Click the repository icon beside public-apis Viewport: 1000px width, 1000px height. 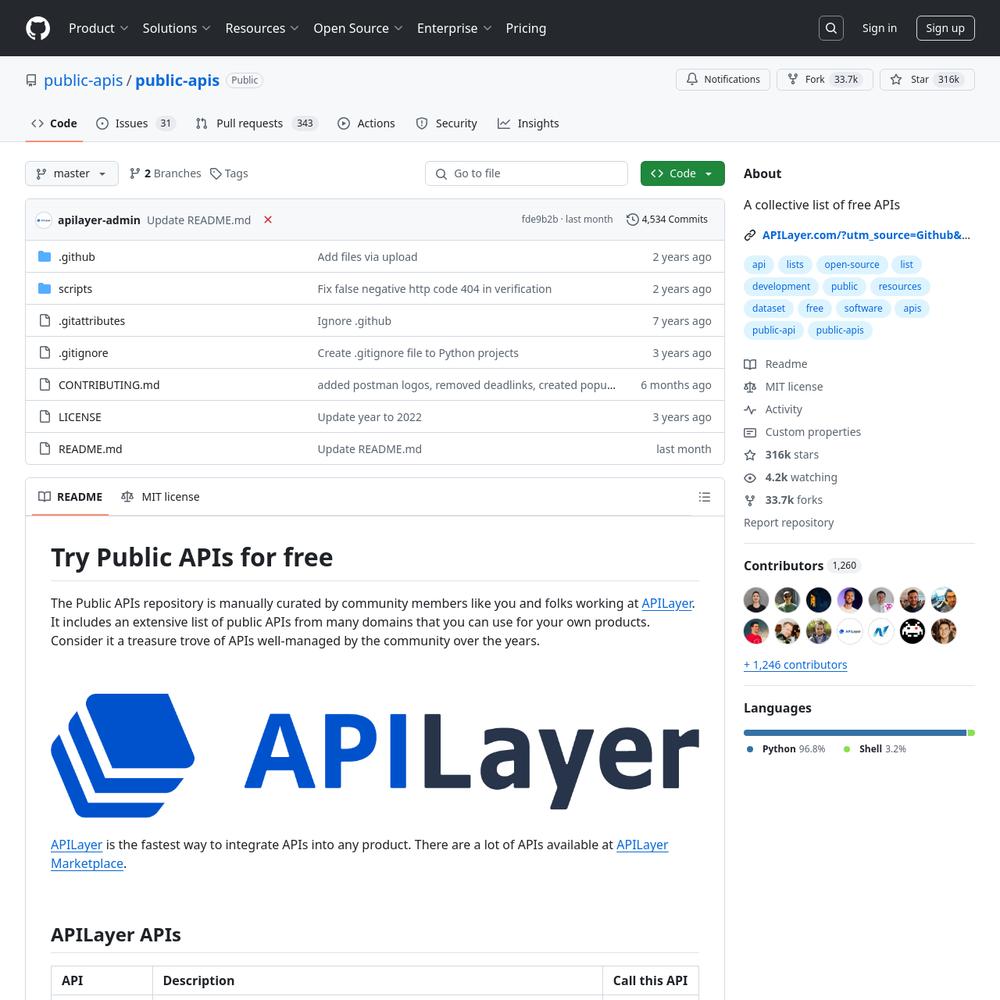click(x=31, y=80)
